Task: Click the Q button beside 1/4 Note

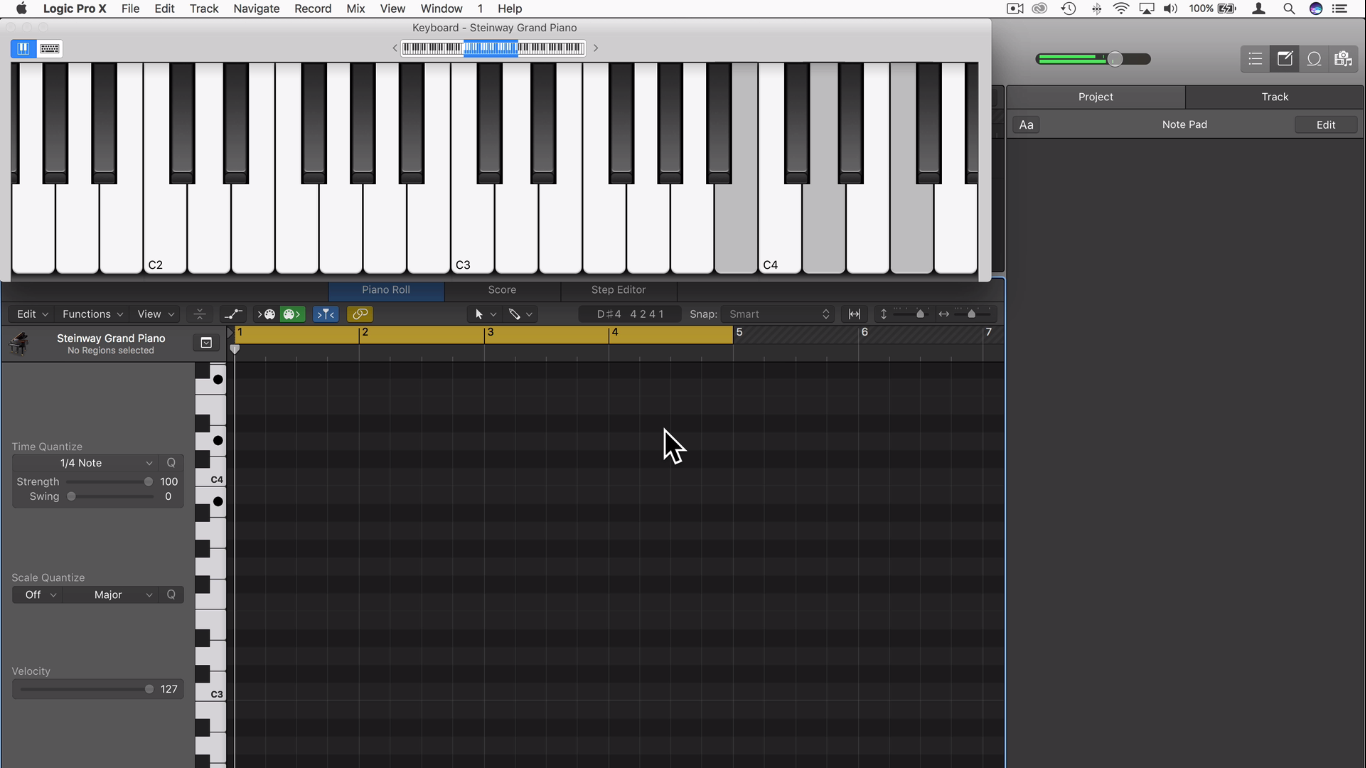Action: click(171, 463)
